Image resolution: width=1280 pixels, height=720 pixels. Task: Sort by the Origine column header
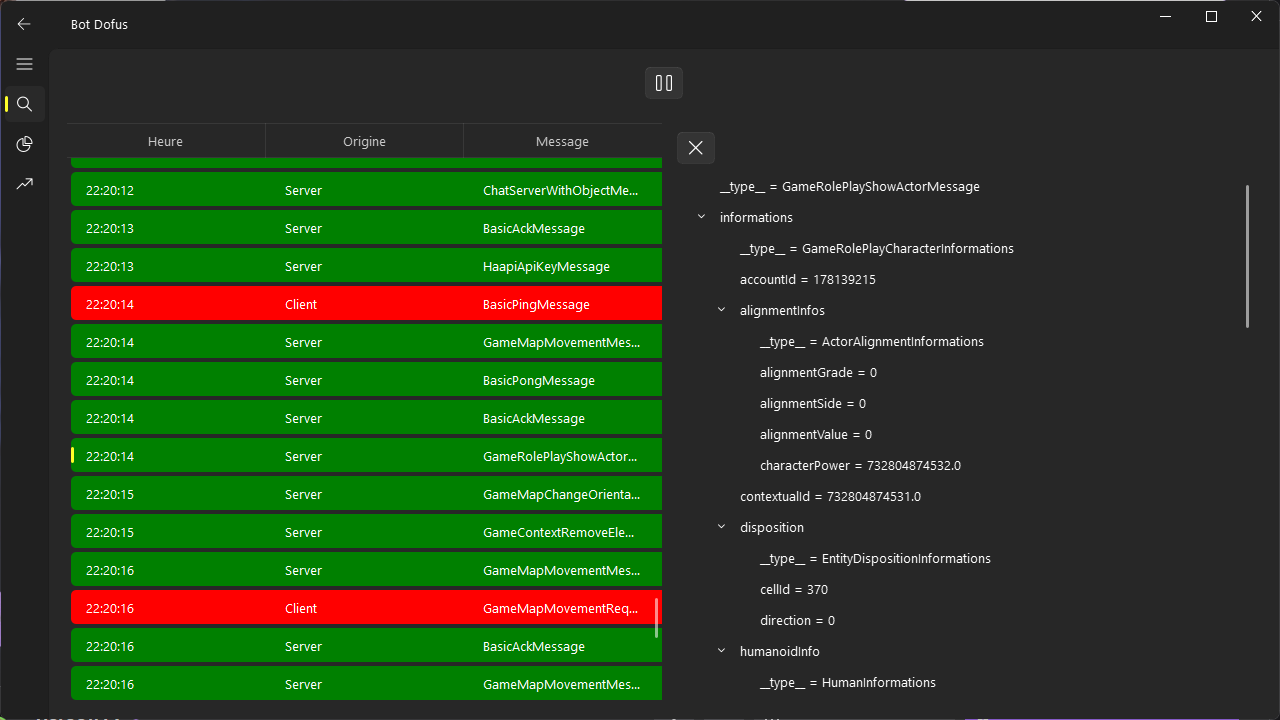point(364,141)
